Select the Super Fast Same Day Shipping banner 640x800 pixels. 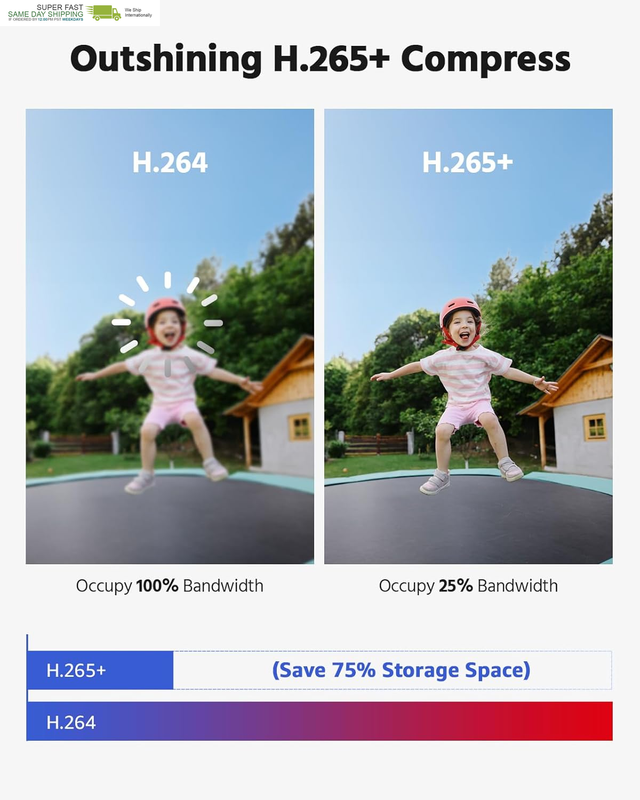pyautogui.click(x=80, y=13)
